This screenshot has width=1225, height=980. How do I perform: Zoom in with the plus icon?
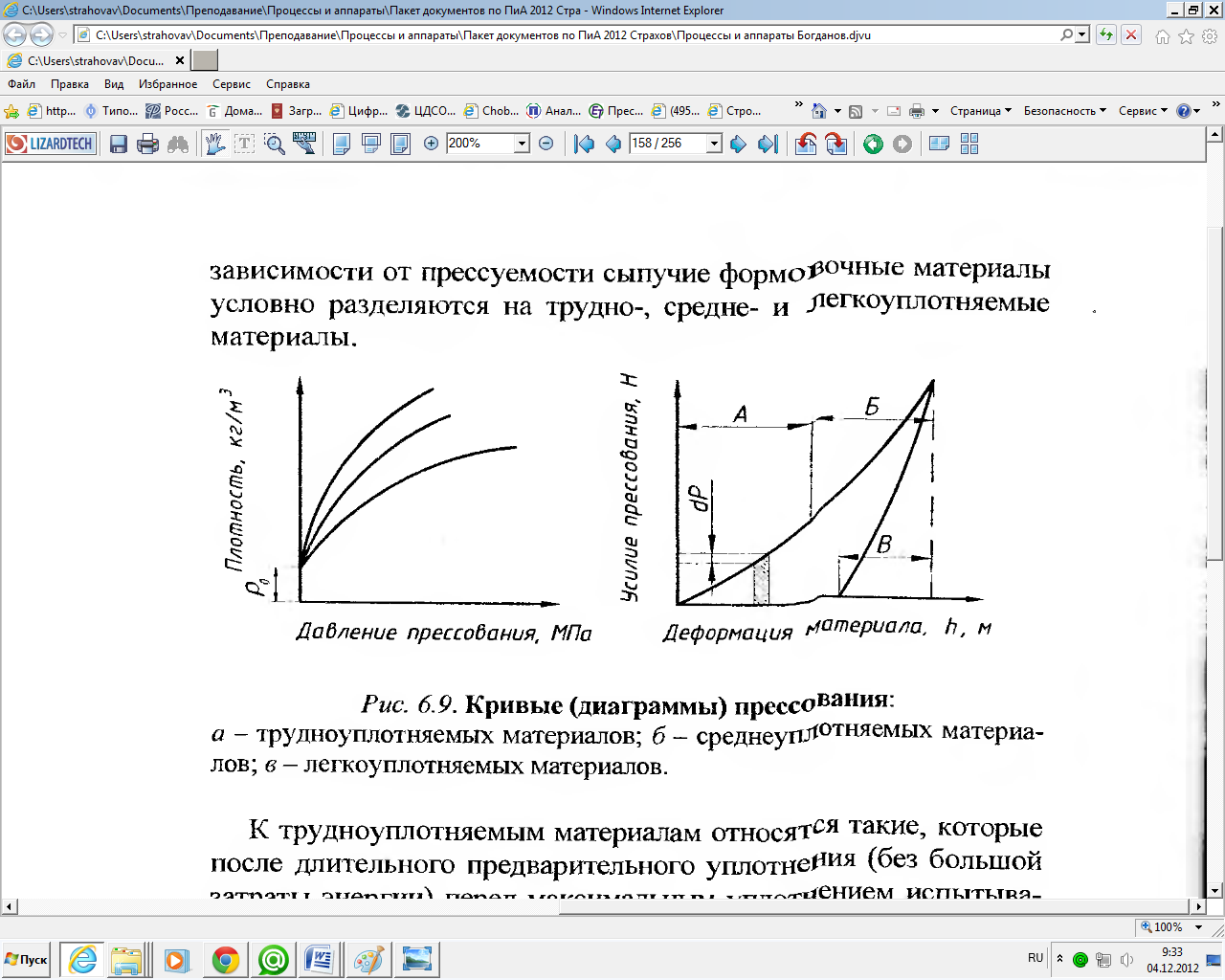431,144
